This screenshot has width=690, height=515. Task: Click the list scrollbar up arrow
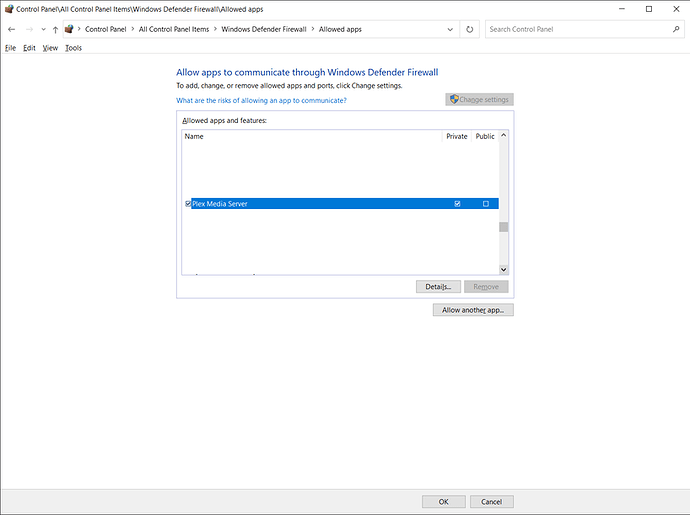(x=503, y=135)
